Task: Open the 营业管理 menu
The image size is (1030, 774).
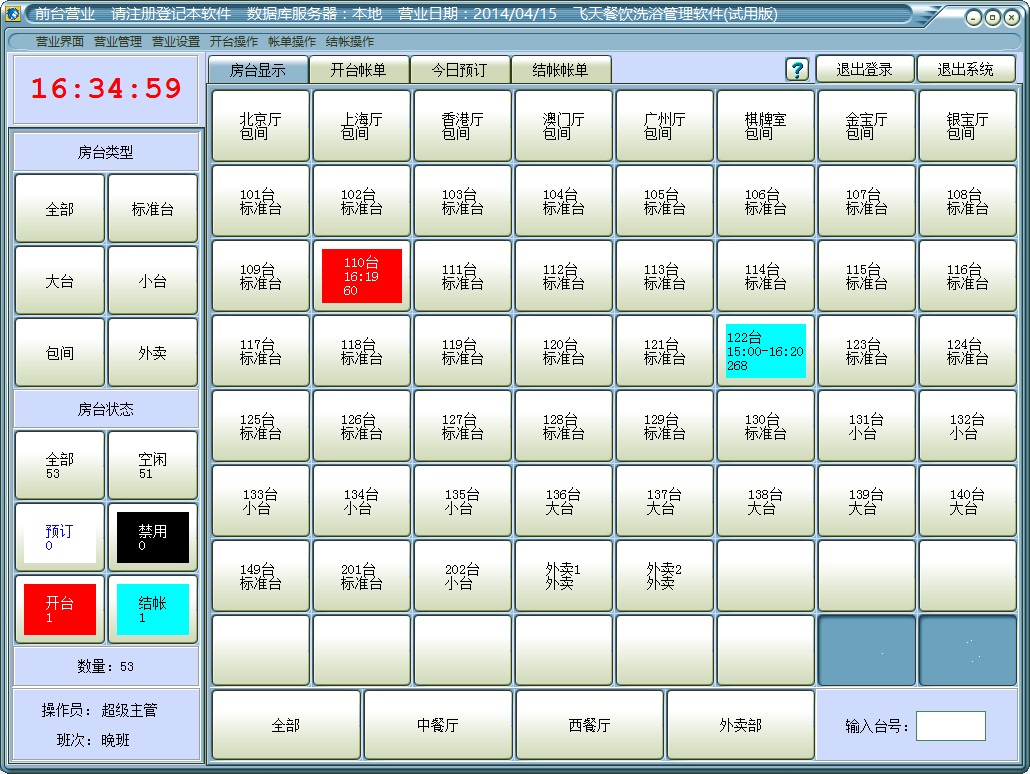Action: 117,42
